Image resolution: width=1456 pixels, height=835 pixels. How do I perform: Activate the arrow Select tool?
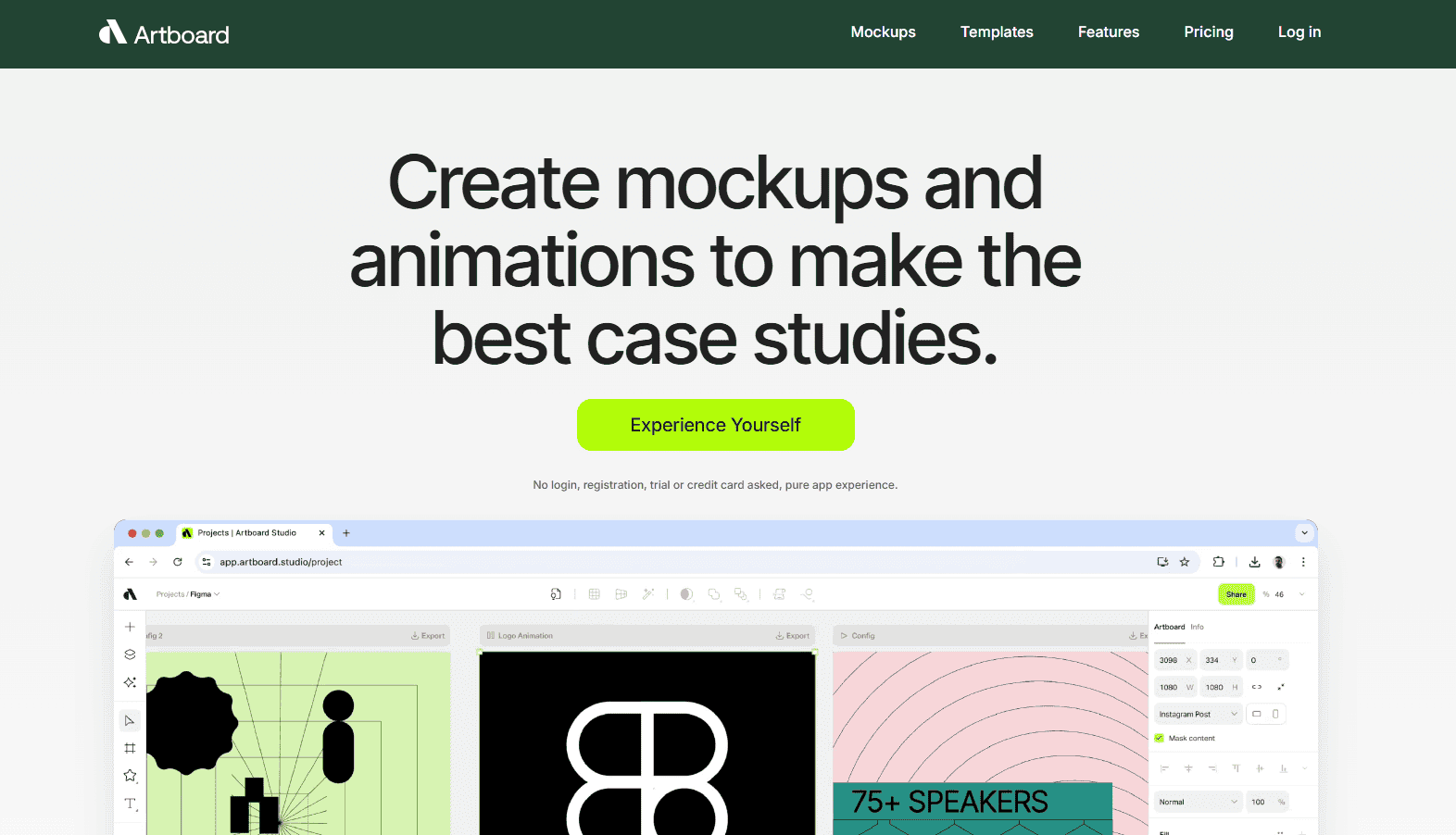point(130,720)
